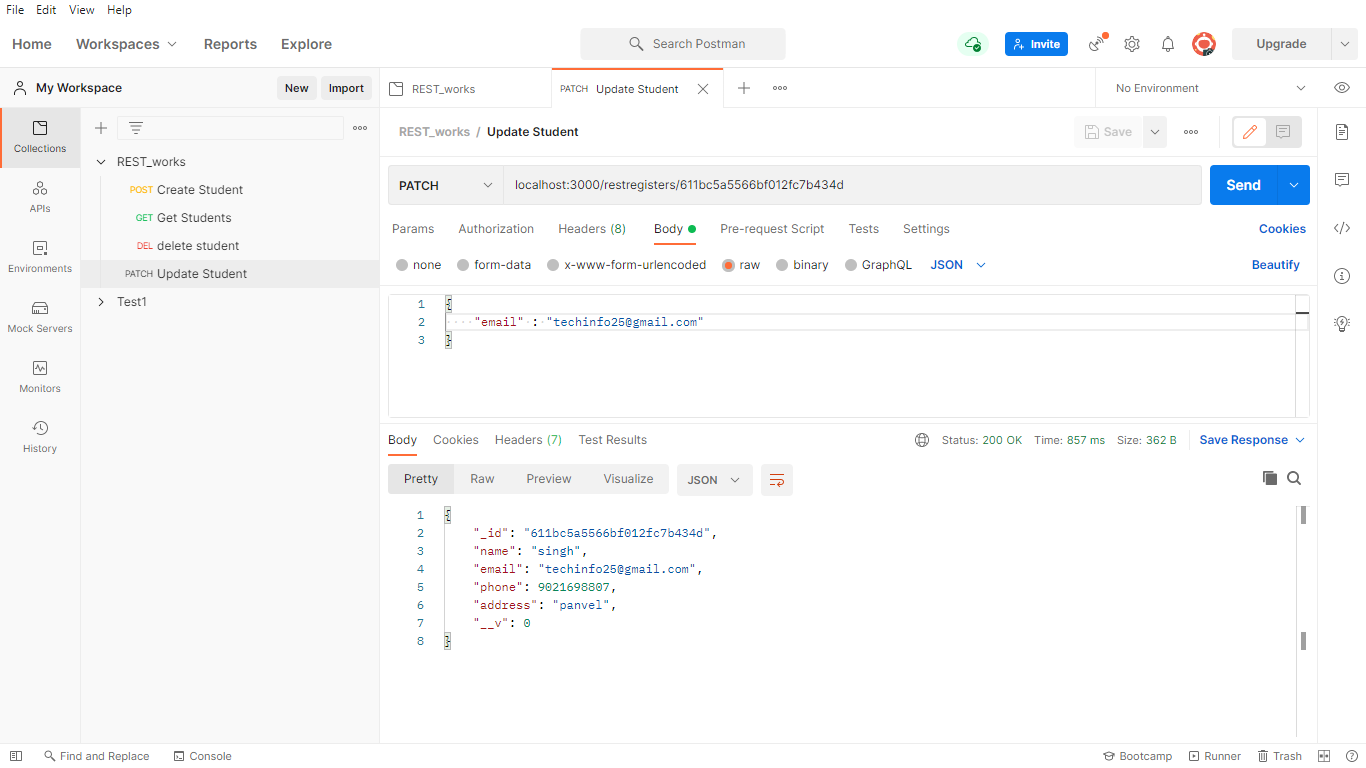
Task: Copy response with the copy icon
Action: [1270, 478]
